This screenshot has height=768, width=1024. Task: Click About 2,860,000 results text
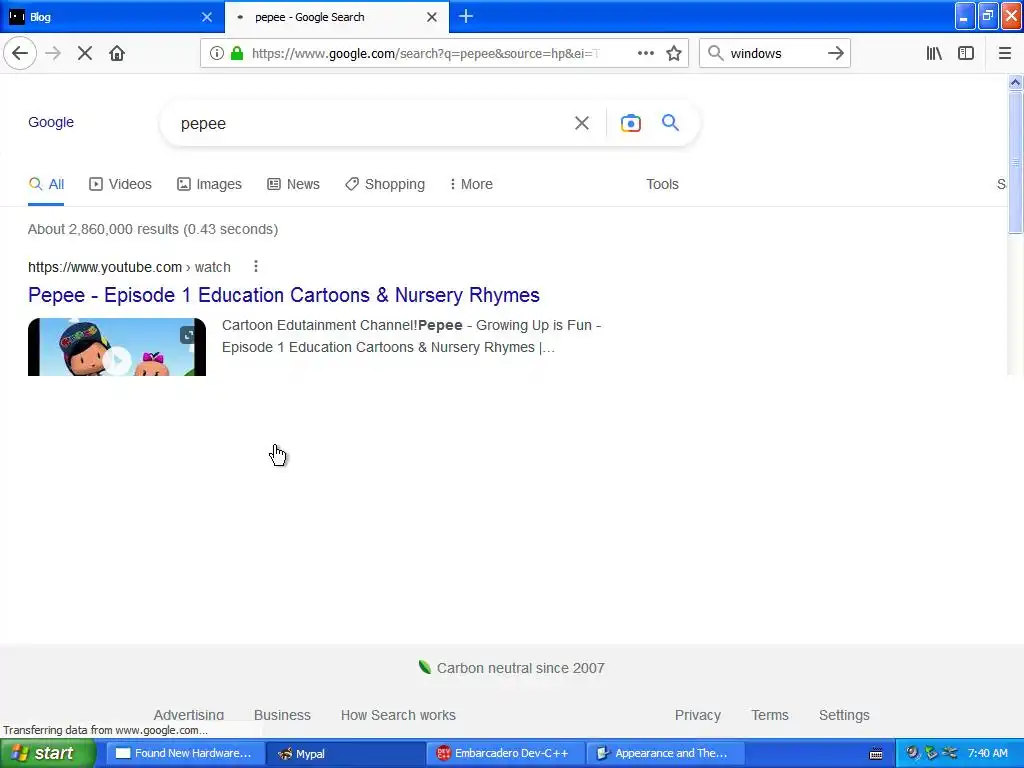pyautogui.click(x=153, y=229)
